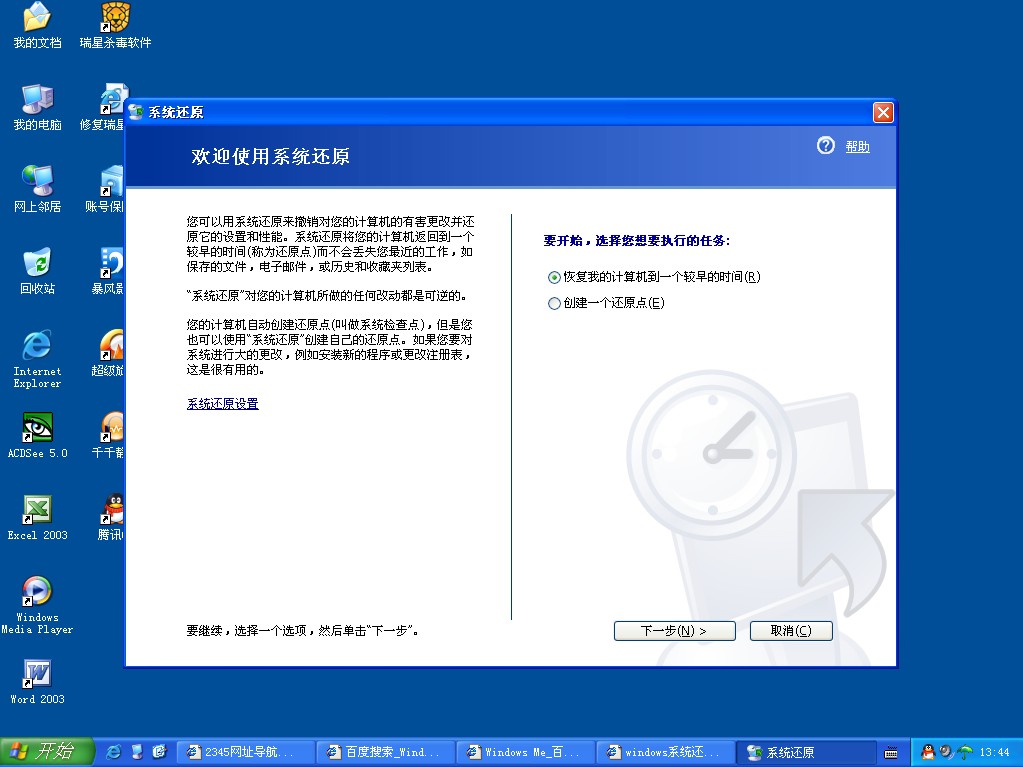This screenshot has width=1023, height=767.
Task: Click the 帮助 link in the dialog
Action: (855, 145)
